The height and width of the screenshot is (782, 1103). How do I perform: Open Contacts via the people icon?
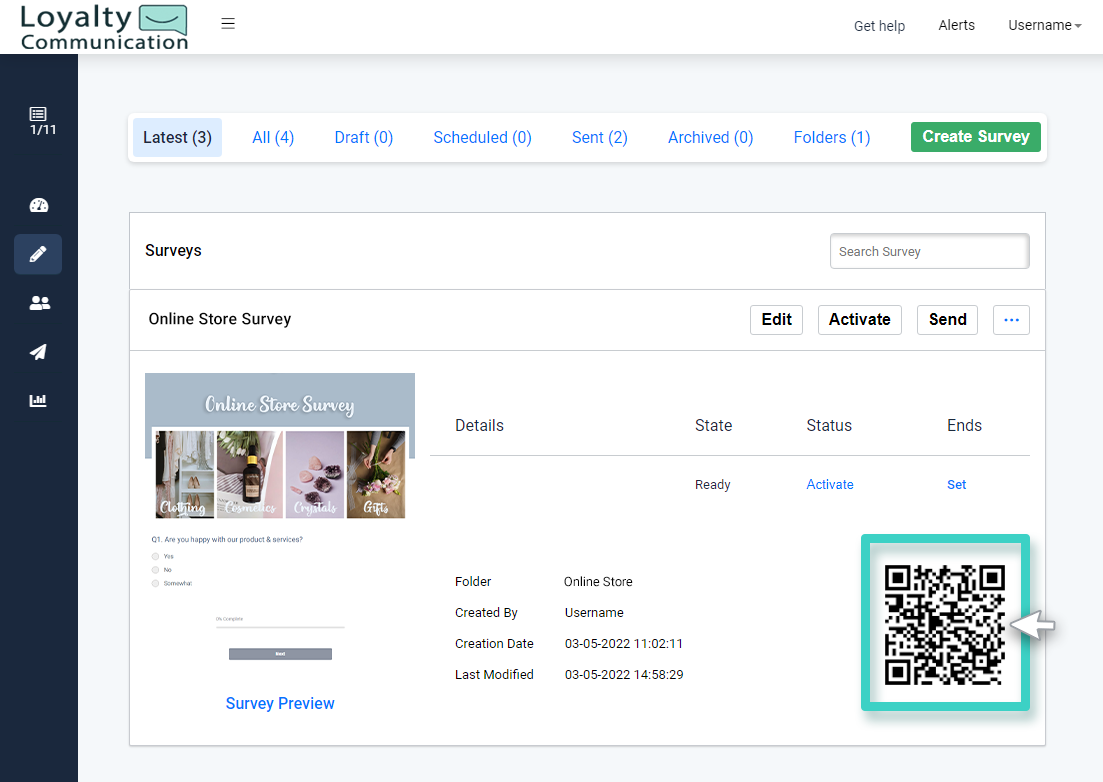click(x=38, y=303)
